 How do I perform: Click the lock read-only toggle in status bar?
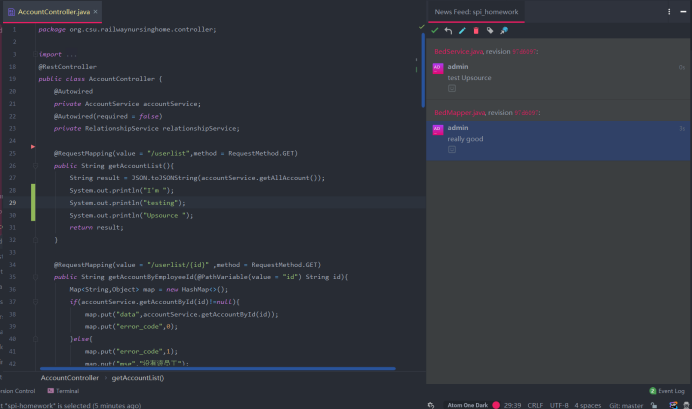[x=654, y=405]
